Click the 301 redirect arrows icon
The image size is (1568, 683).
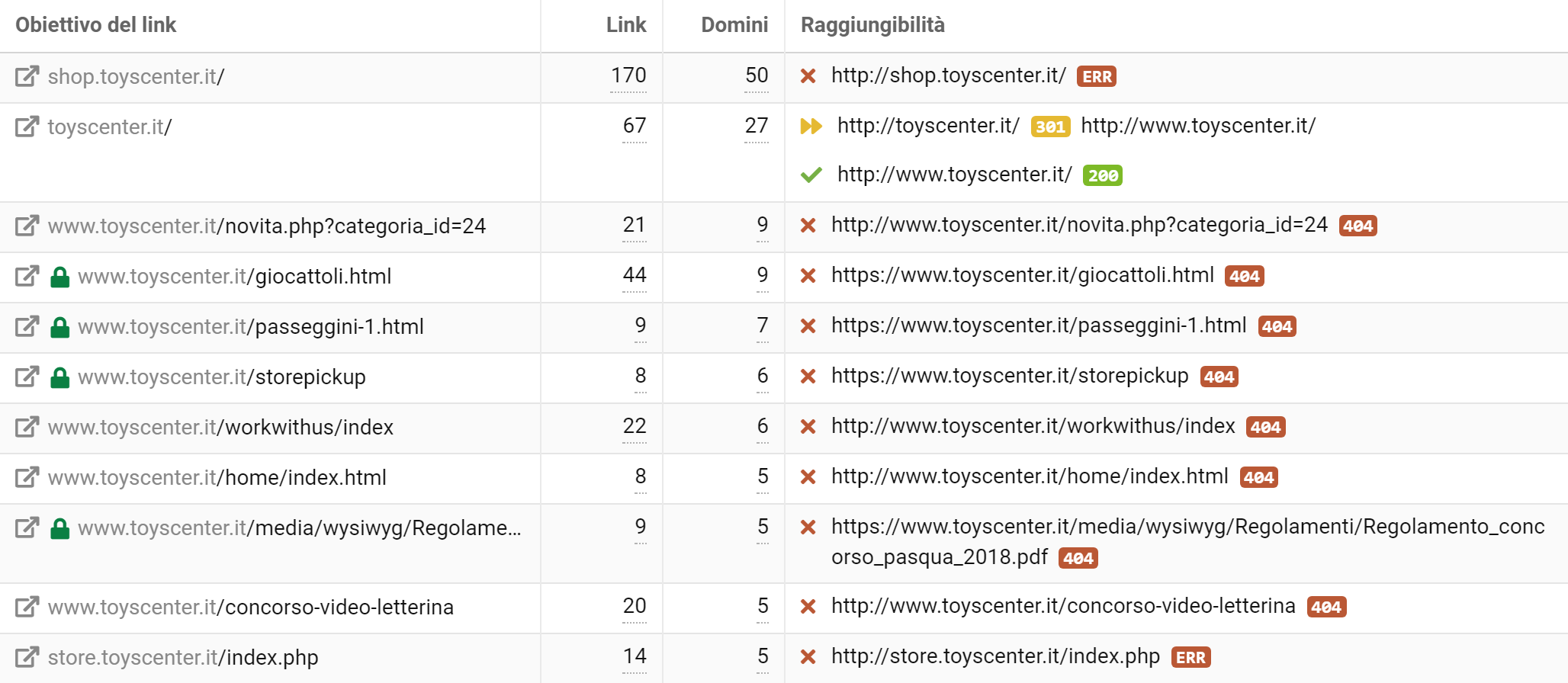point(811,126)
